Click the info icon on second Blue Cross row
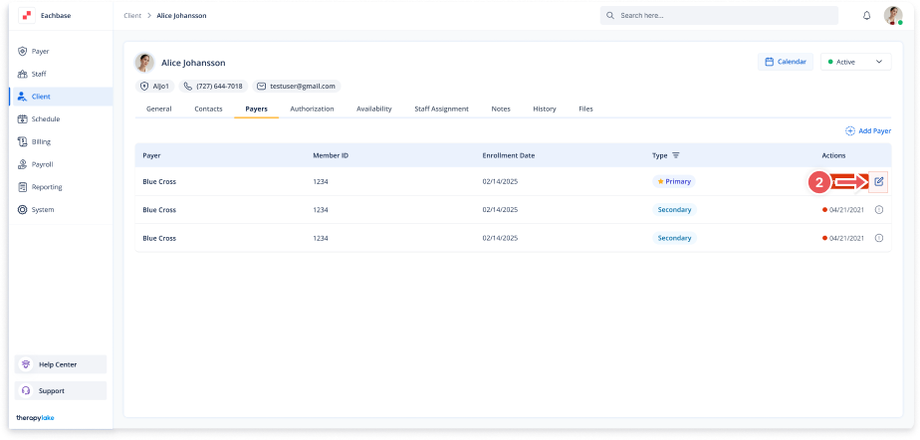This screenshot has height=440, width=920. pyautogui.click(x=879, y=210)
